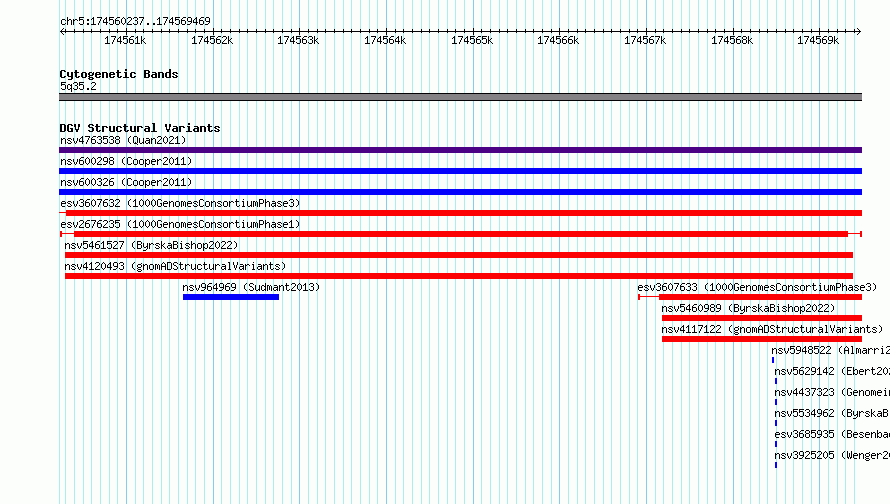Select the red esv2676235 variant bar
Viewport: 890px width, 504px height.
461,234
